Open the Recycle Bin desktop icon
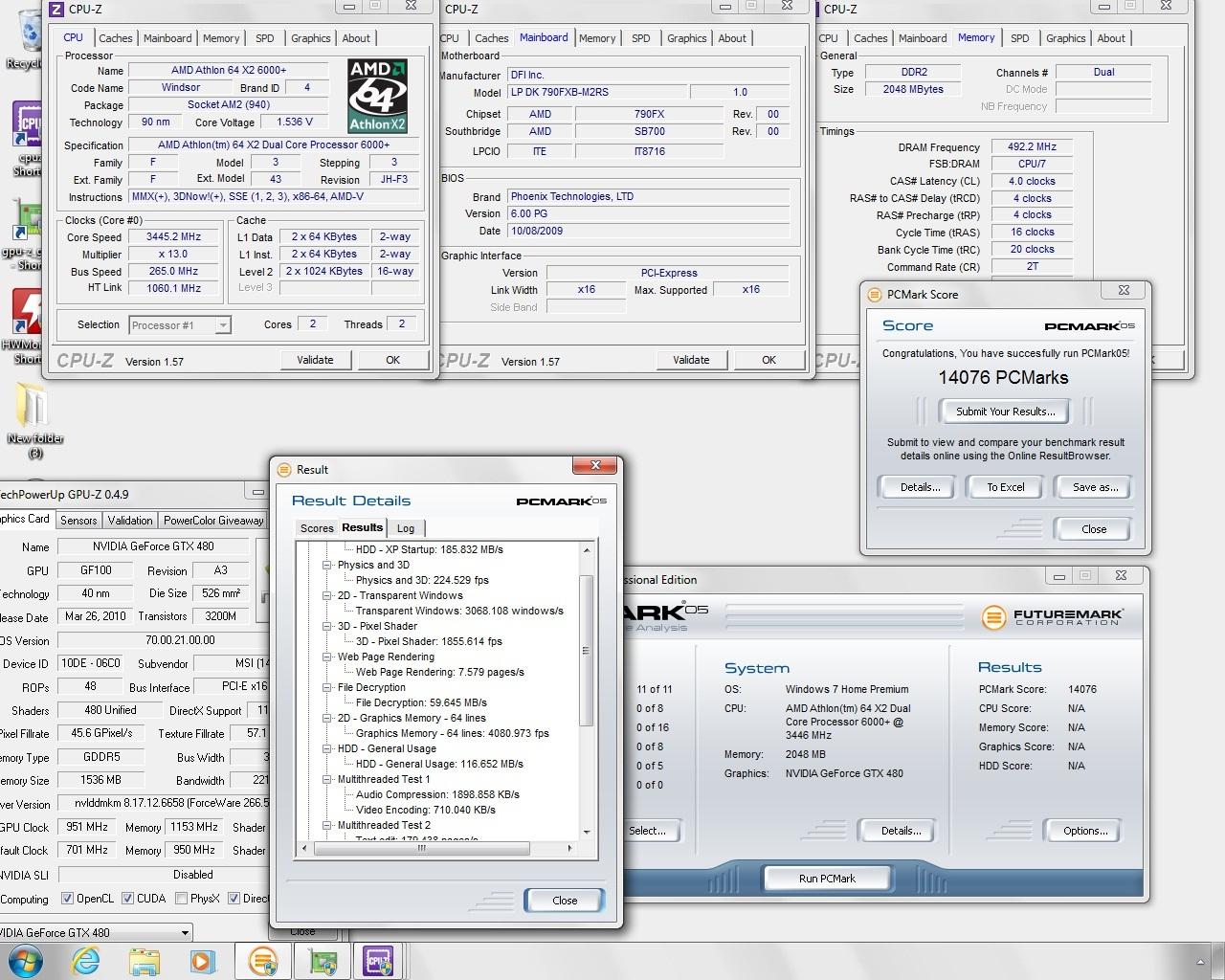Viewport: 1225px width, 980px height. coord(27,38)
